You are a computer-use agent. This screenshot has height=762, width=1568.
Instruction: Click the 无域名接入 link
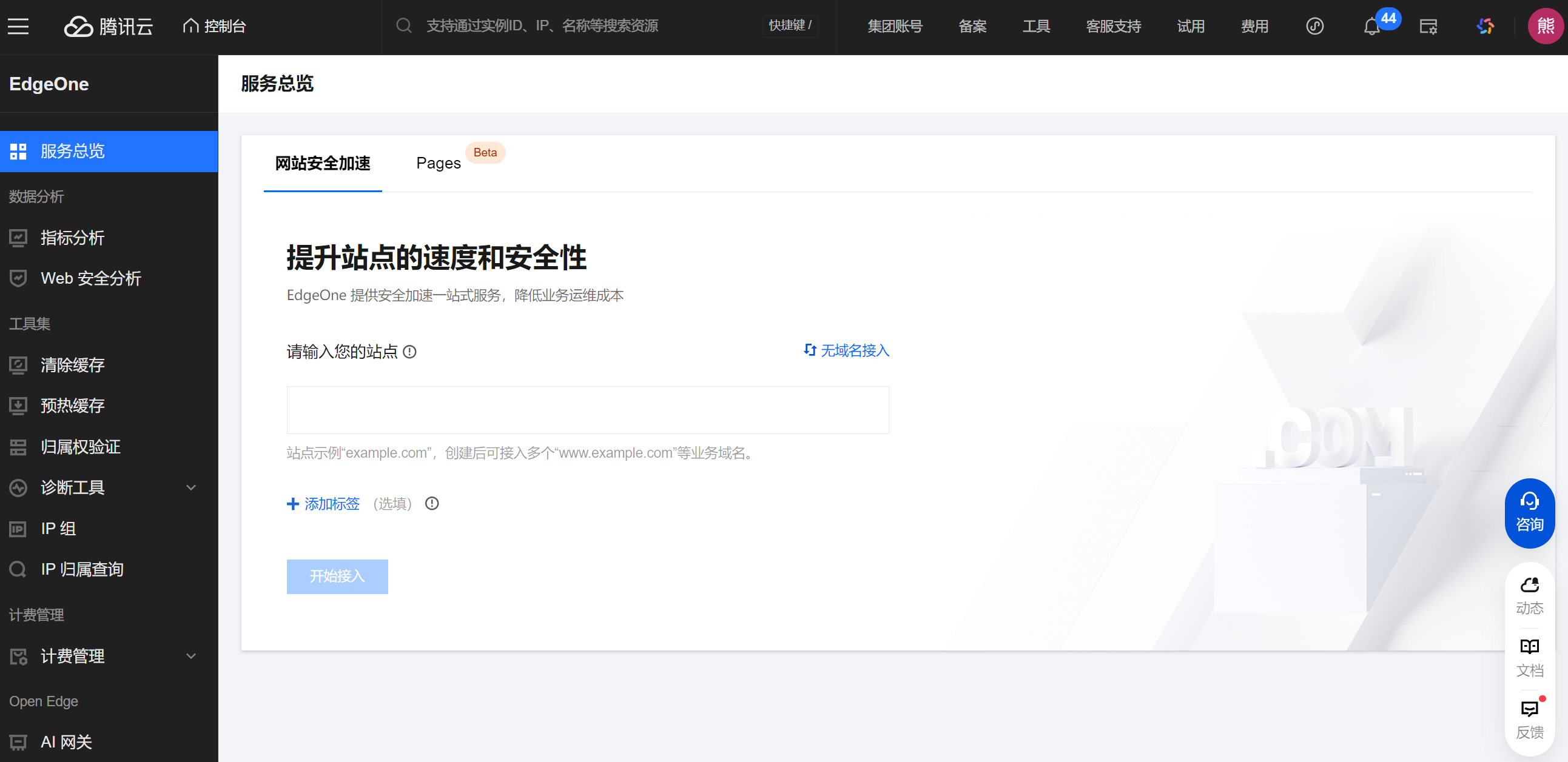pyautogui.click(x=846, y=351)
